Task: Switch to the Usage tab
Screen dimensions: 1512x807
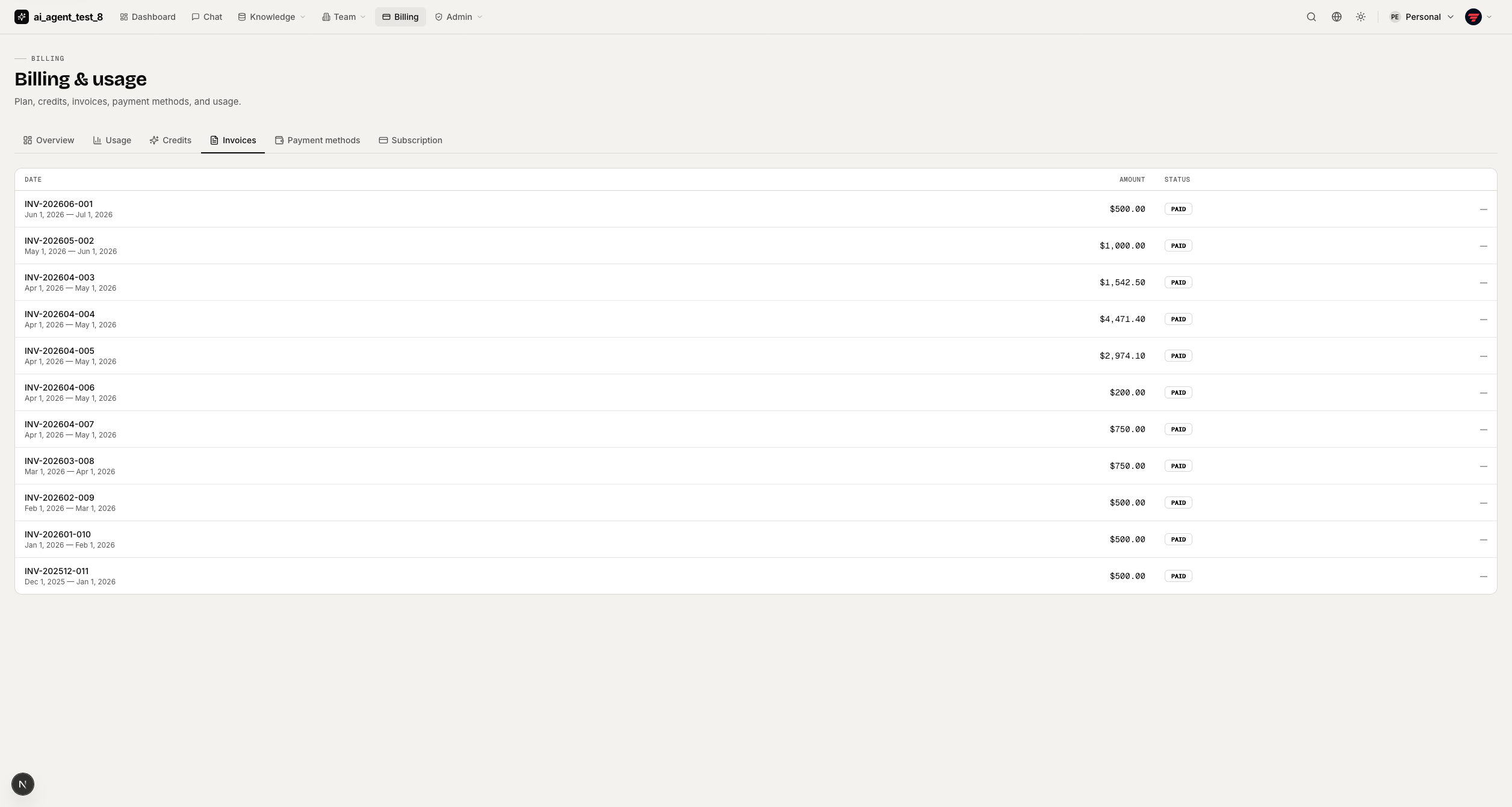Action: [x=112, y=140]
